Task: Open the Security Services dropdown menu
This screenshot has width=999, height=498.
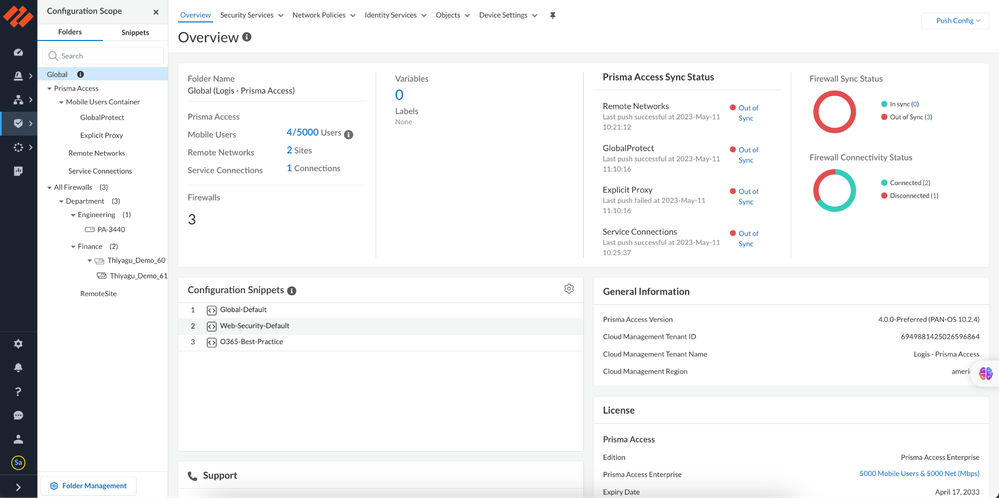Action: coord(251,16)
